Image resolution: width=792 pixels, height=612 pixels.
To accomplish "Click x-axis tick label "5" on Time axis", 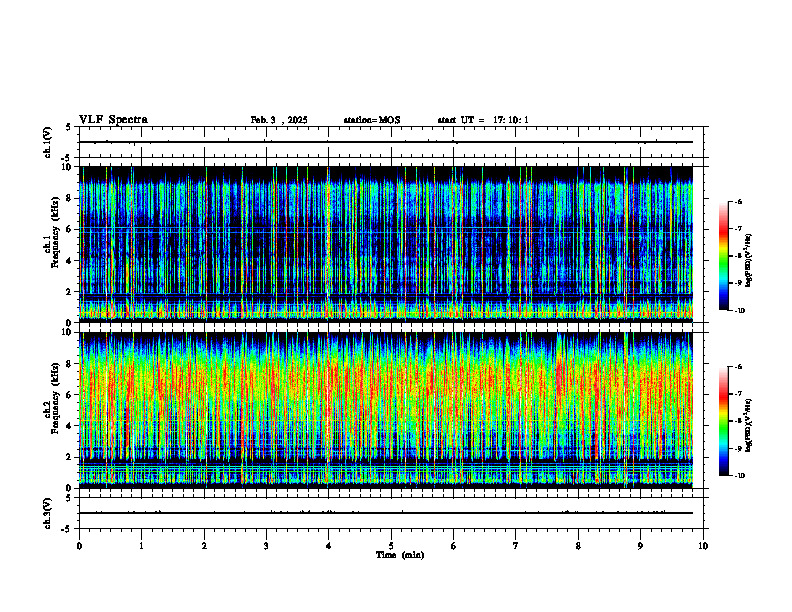I will (391, 546).
